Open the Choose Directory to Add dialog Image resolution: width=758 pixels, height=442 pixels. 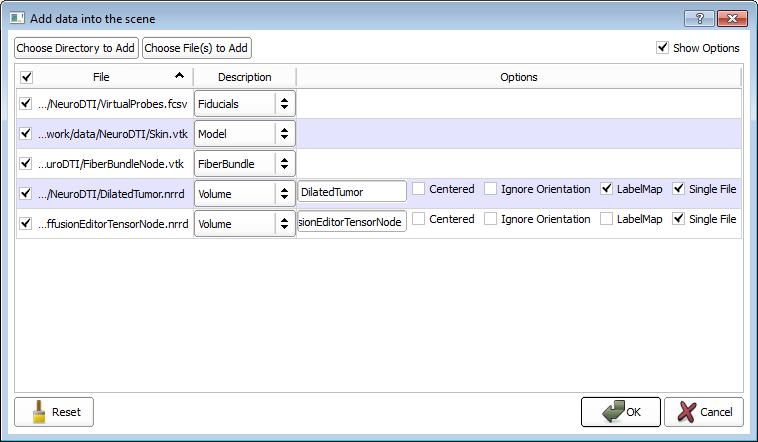pyautogui.click(x=76, y=48)
